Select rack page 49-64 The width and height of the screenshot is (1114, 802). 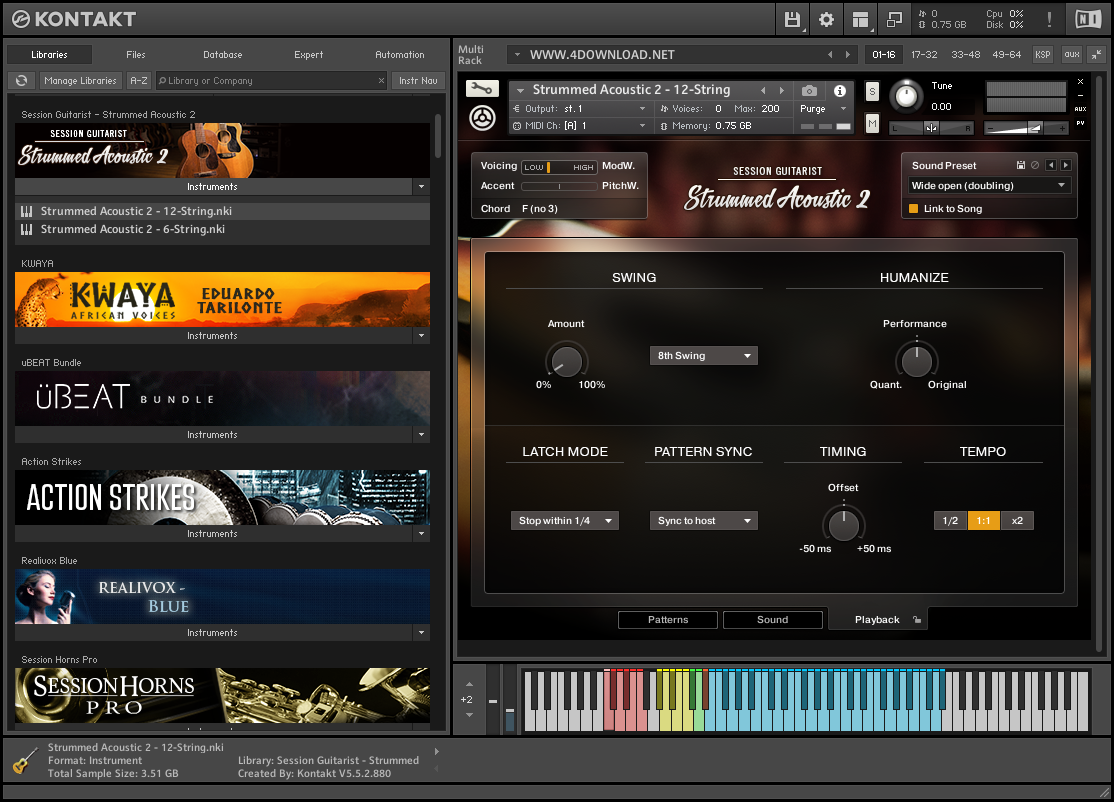[x=1007, y=55]
